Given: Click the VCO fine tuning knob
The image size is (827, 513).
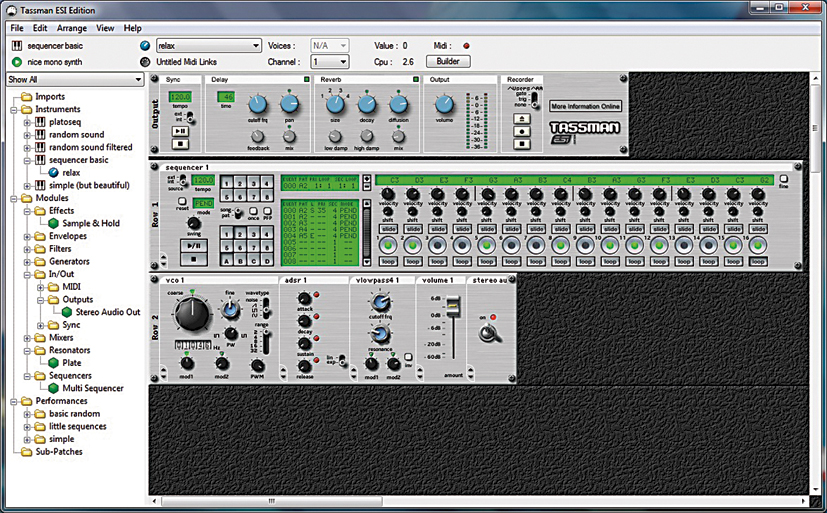Looking at the screenshot, I should pyautogui.click(x=230, y=309).
